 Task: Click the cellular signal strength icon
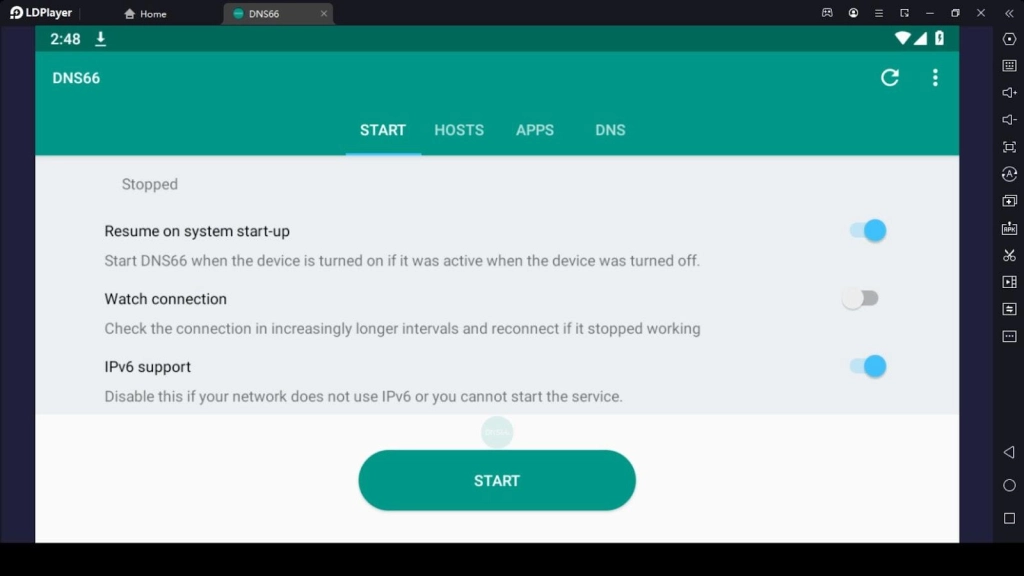pos(920,38)
